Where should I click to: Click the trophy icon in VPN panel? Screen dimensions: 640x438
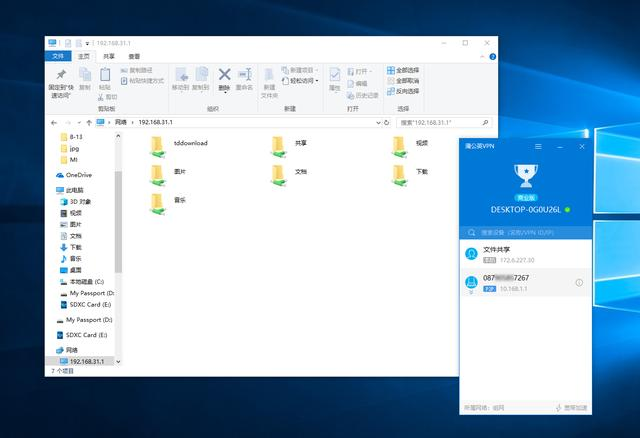[525, 178]
